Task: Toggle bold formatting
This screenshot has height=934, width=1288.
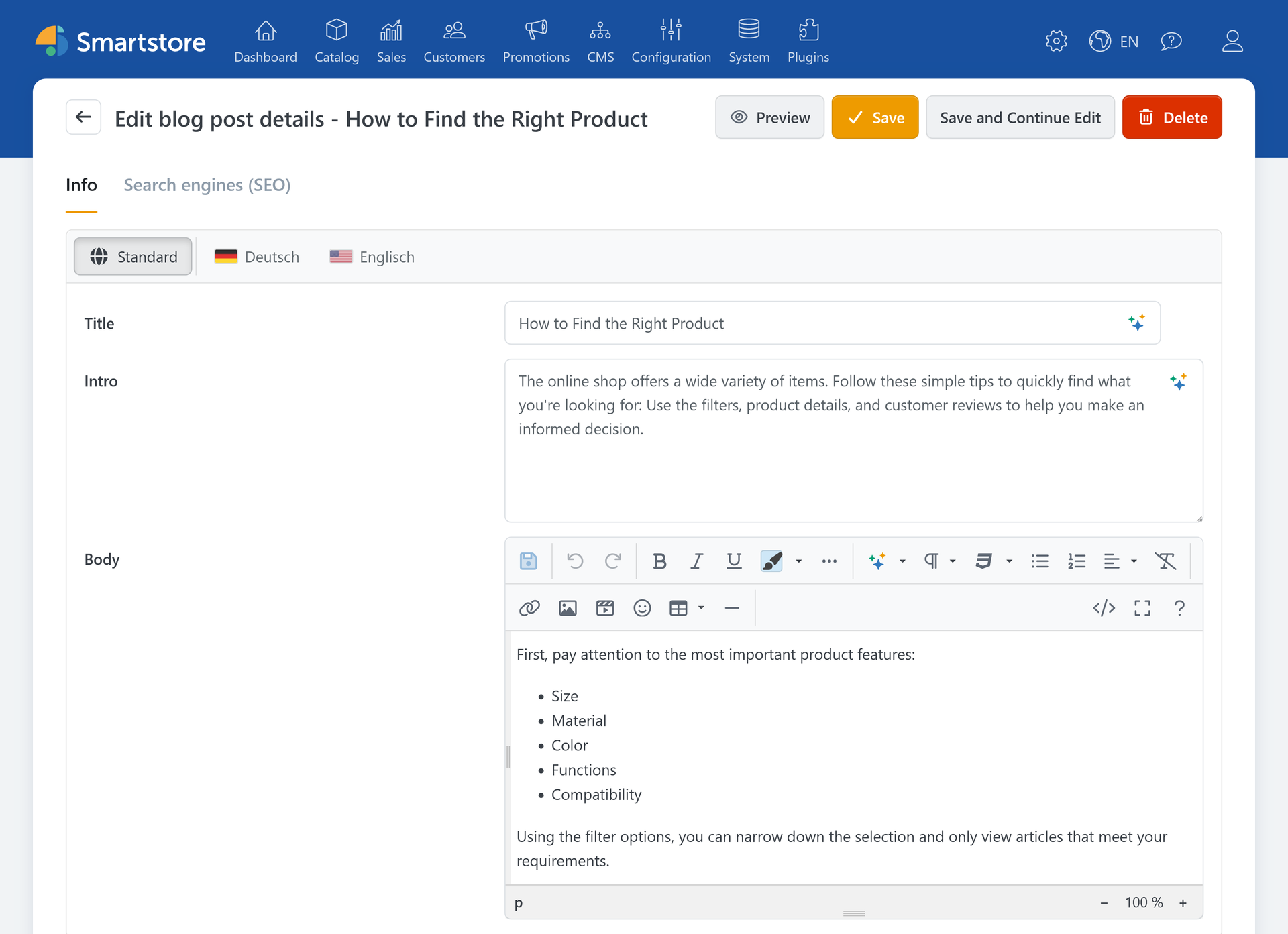Action: 659,561
